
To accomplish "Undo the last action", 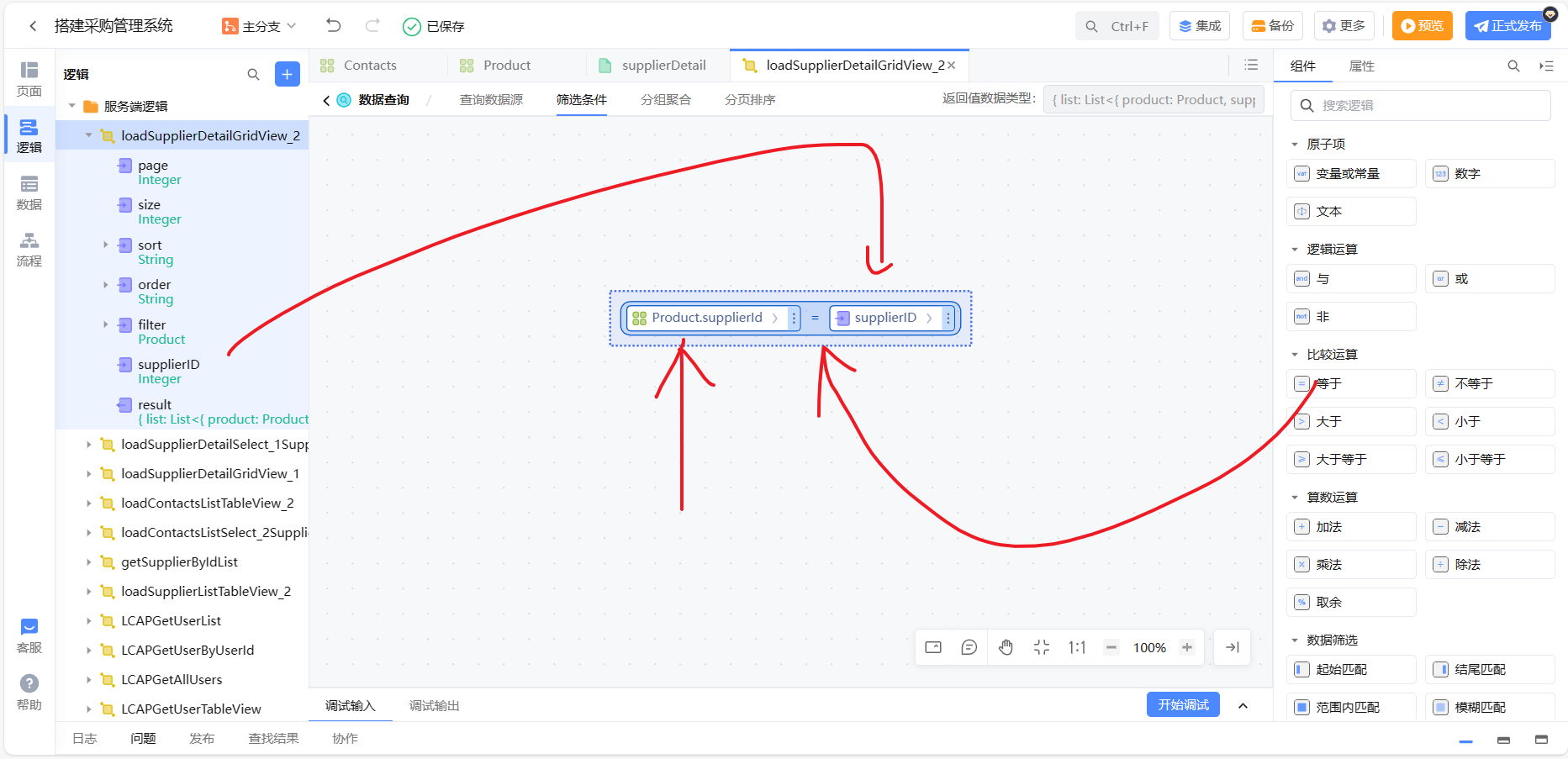I will coord(334,25).
